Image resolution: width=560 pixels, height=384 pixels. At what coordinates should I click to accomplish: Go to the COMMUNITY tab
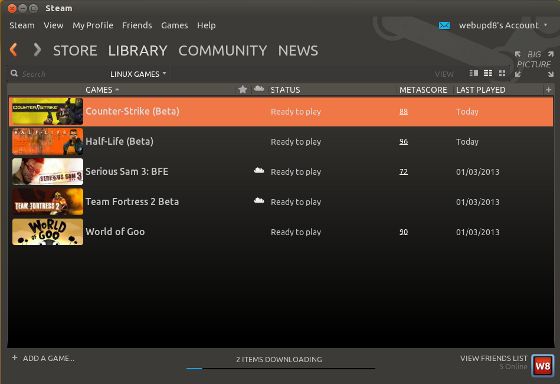click(x=223, y=50)
